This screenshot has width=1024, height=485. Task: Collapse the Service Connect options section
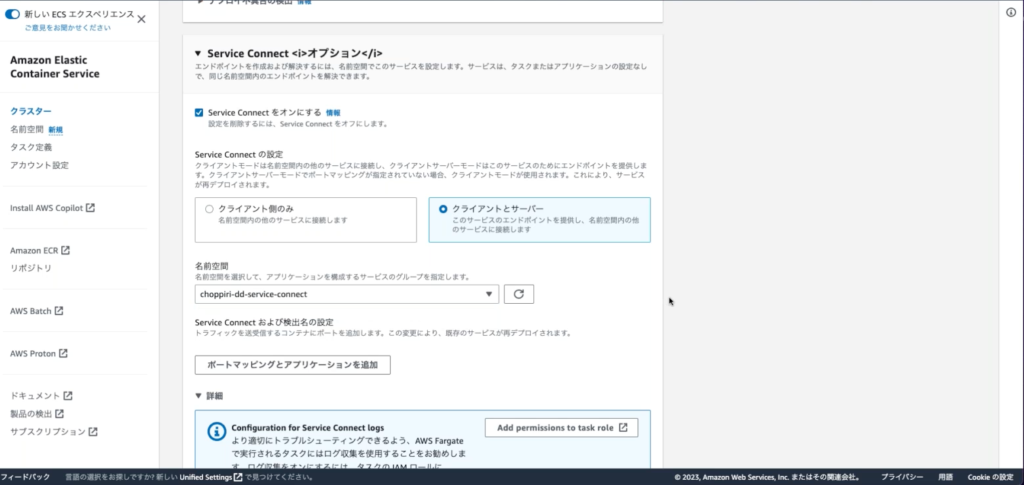coord(198,54)
